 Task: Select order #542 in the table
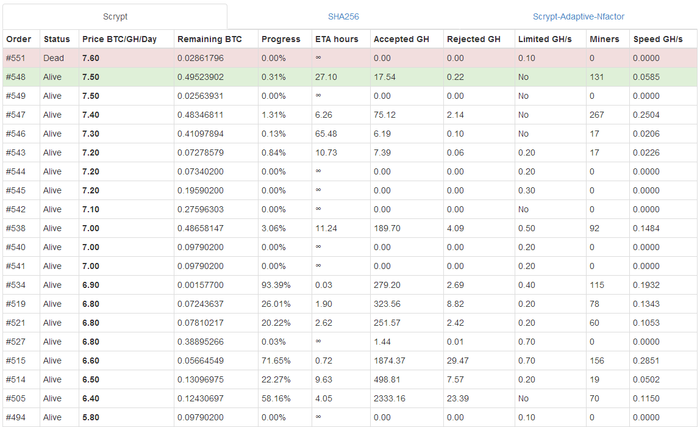(x=350, y=209)
